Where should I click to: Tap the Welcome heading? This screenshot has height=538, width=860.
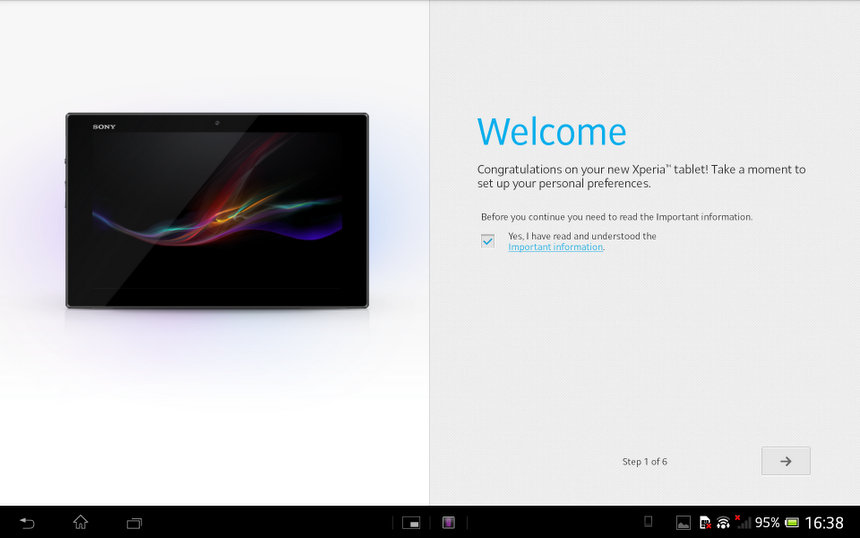[551, 132]
